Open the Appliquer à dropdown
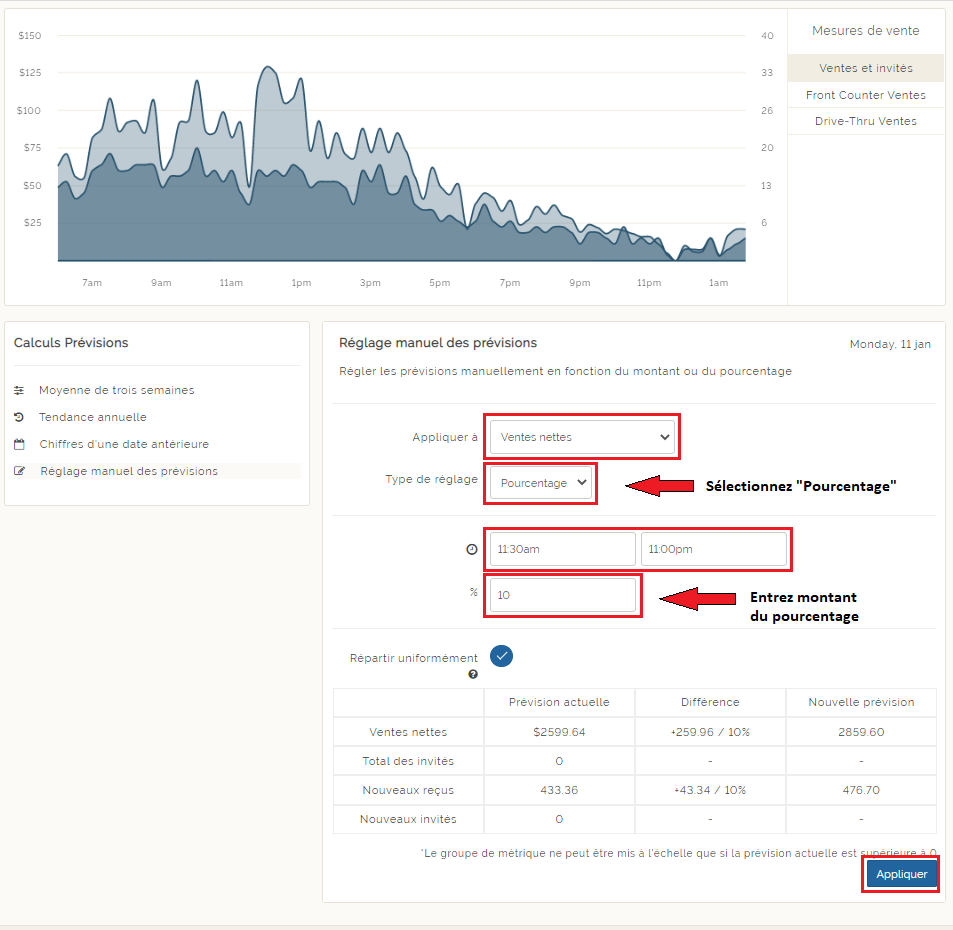This screenshot has height=930, width=953. click(582, 437)
